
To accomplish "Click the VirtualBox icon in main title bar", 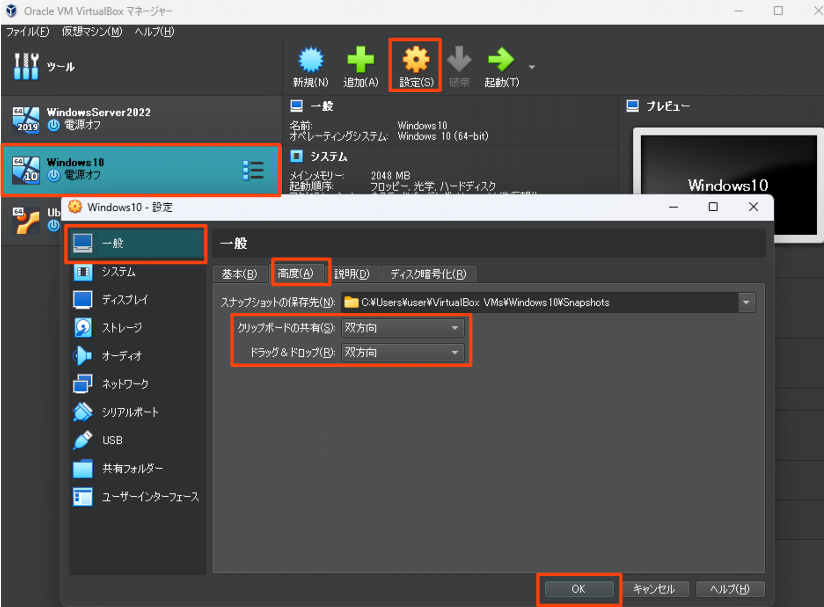I will click(x=11, y=11).
